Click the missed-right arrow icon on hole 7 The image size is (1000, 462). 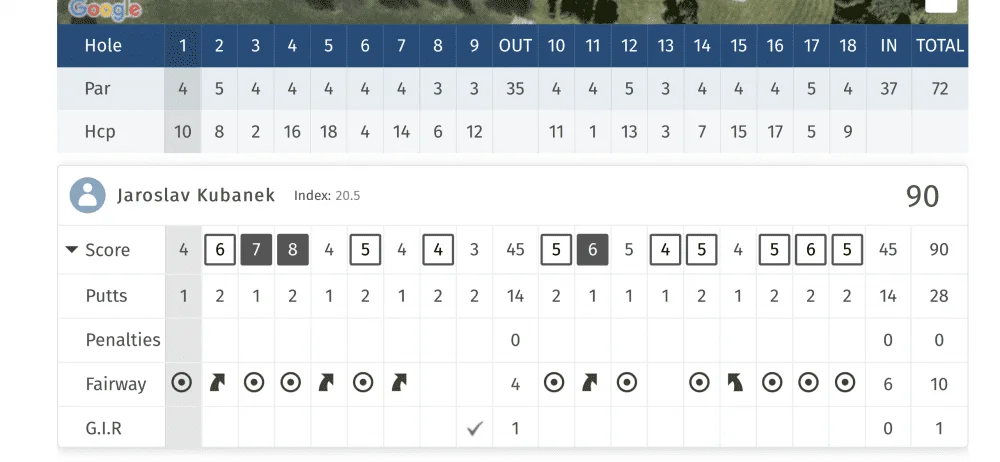click(x=399, y=383)
